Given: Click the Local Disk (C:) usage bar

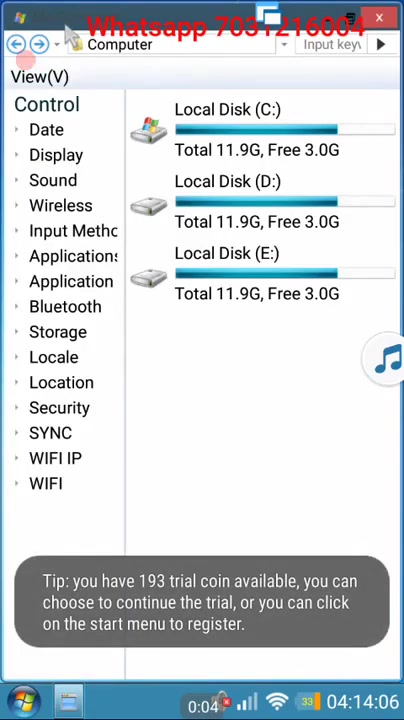Looking at the screenshot, I should click(x=285, y=129).
